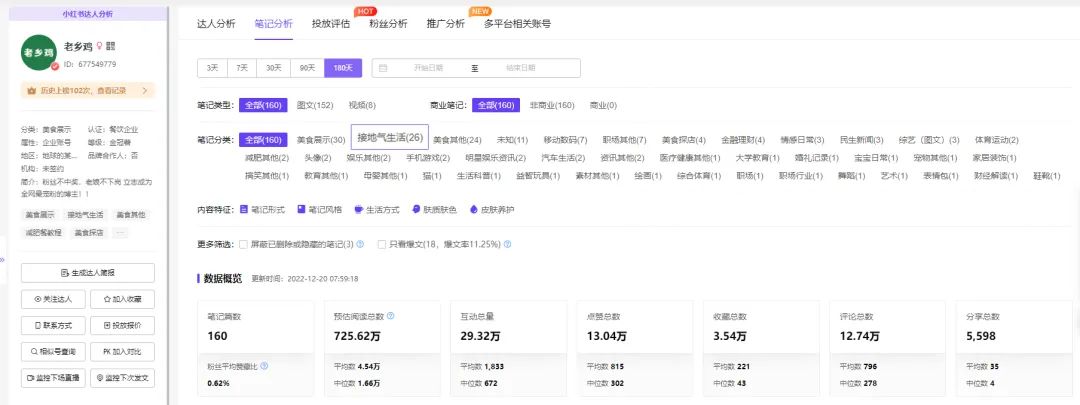Click the calendar icon in the date range picker
The width and height of the screenshot is (1080, 405).
(x=383, y=68)
